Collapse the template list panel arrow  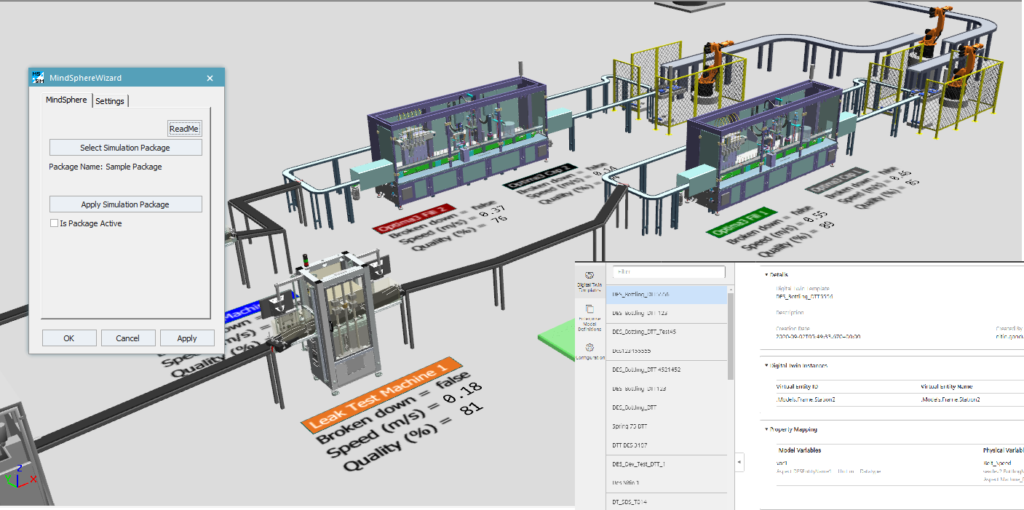tap(740, 462)
